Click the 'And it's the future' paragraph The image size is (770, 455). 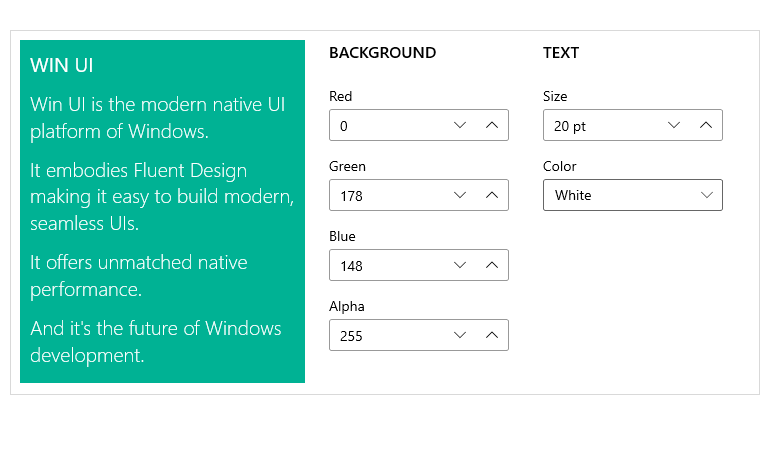point(156,342)
